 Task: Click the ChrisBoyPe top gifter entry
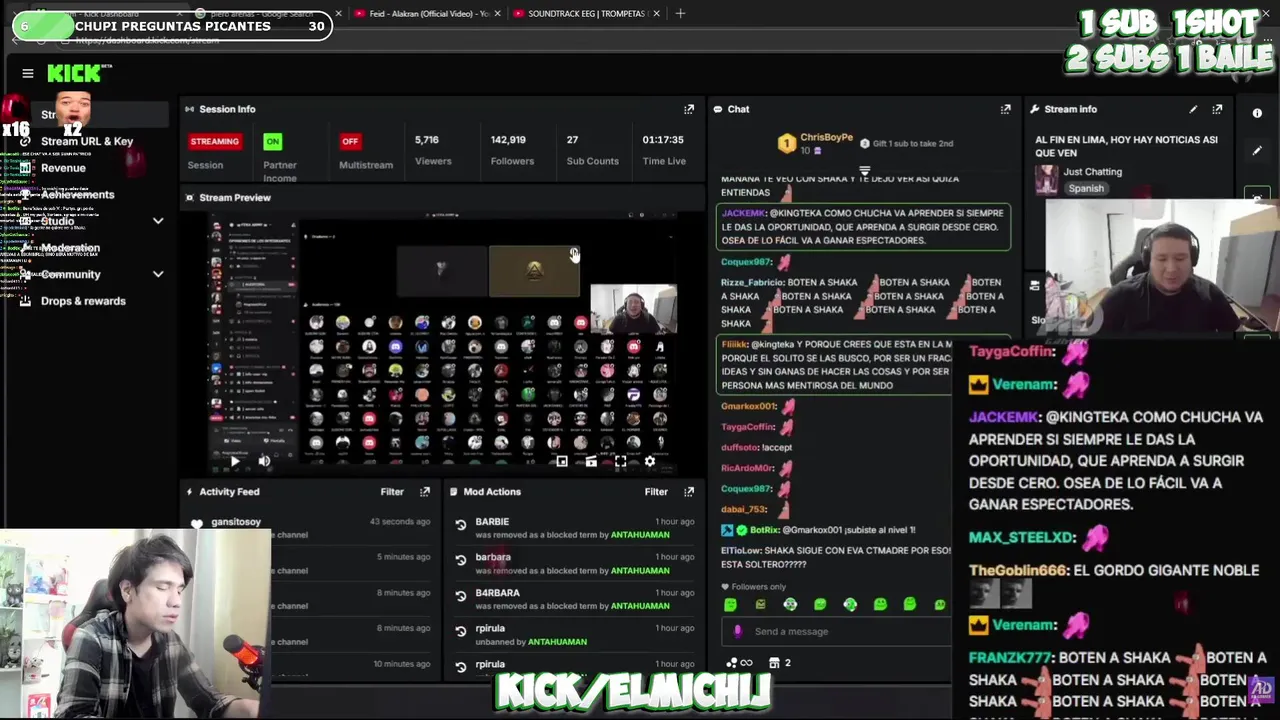pyautogui.click(x=815, y=143)
